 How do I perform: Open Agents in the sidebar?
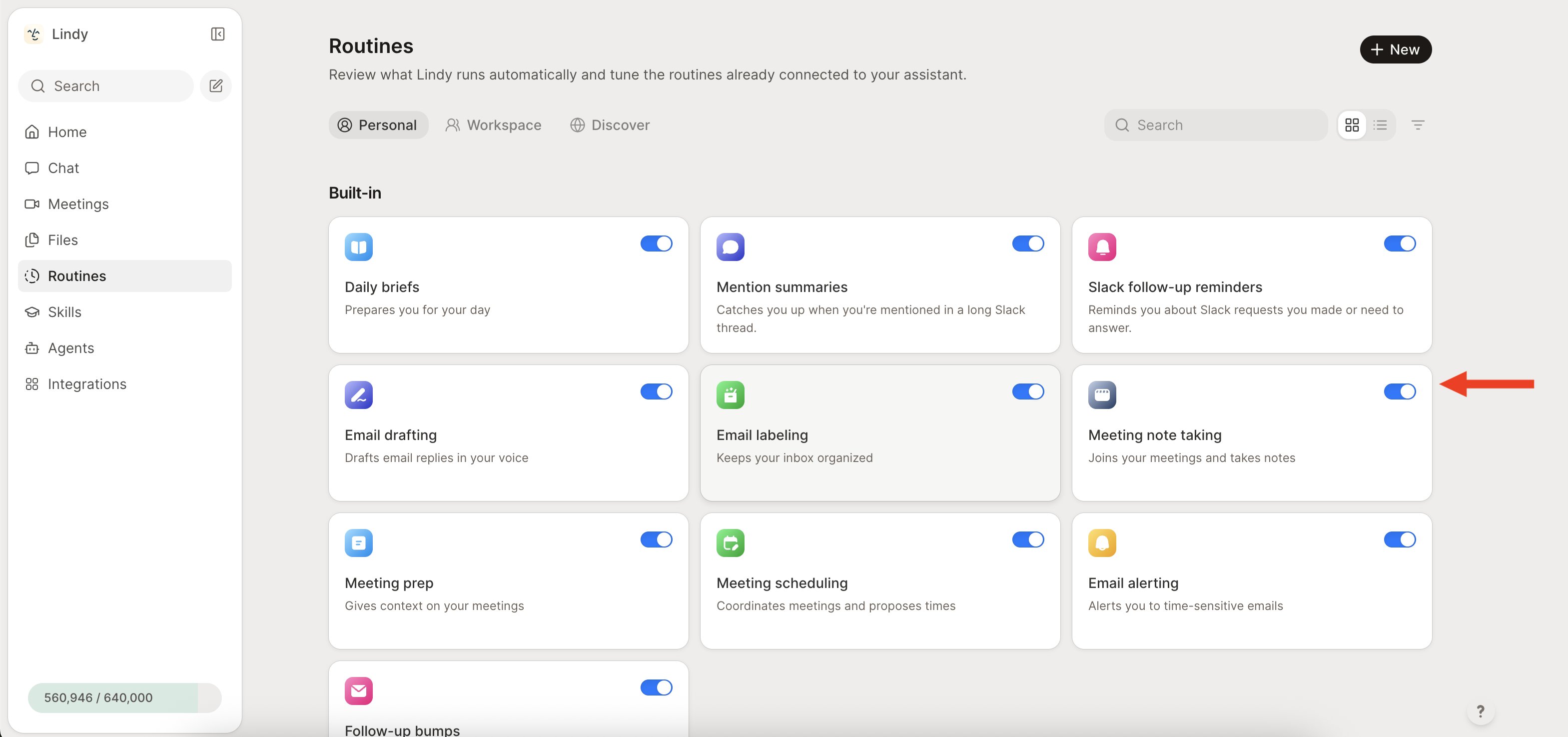[x=125, y=348]
